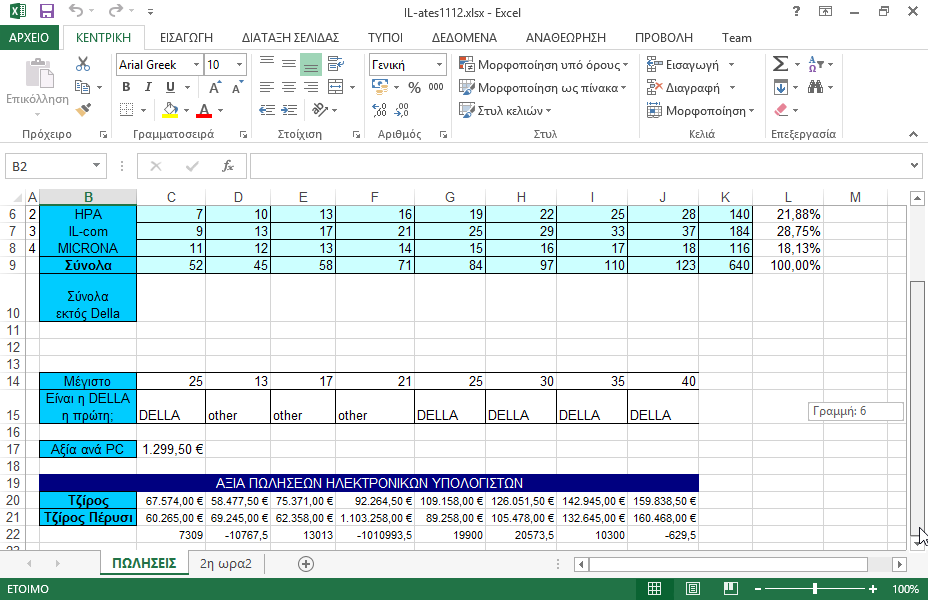Switch to the ΔΙΑΤΑΞΗ ΣΕΛΙΔΑΣ tab
928x600 pixels.
(290, 37)
